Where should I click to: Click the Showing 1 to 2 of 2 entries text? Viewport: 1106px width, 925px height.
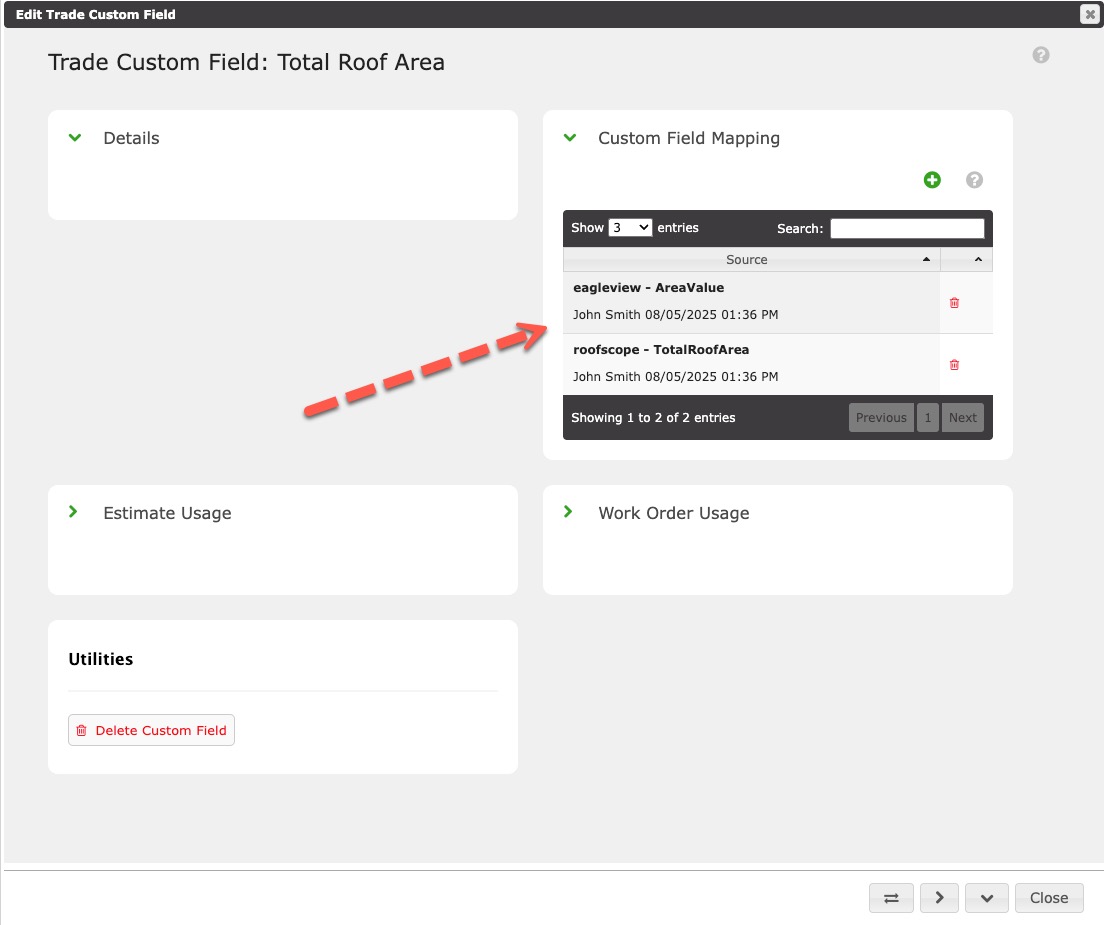pyautogui.click(x=653, y=417)
